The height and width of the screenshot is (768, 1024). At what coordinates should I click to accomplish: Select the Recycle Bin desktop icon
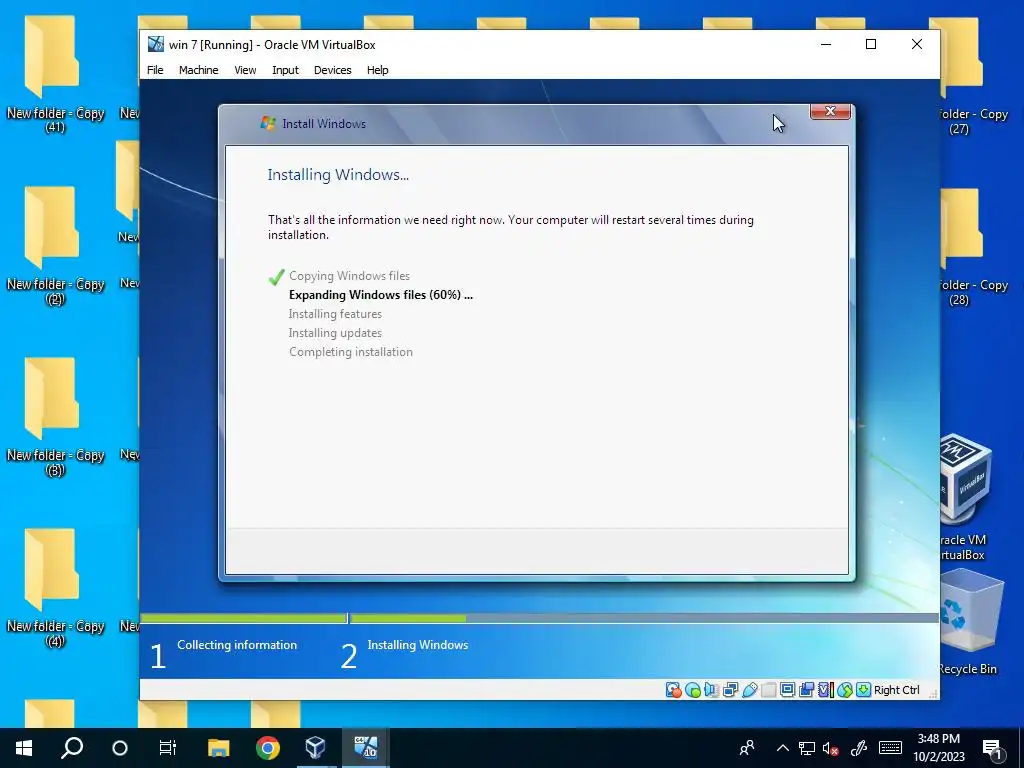click(x=969, y=622)
